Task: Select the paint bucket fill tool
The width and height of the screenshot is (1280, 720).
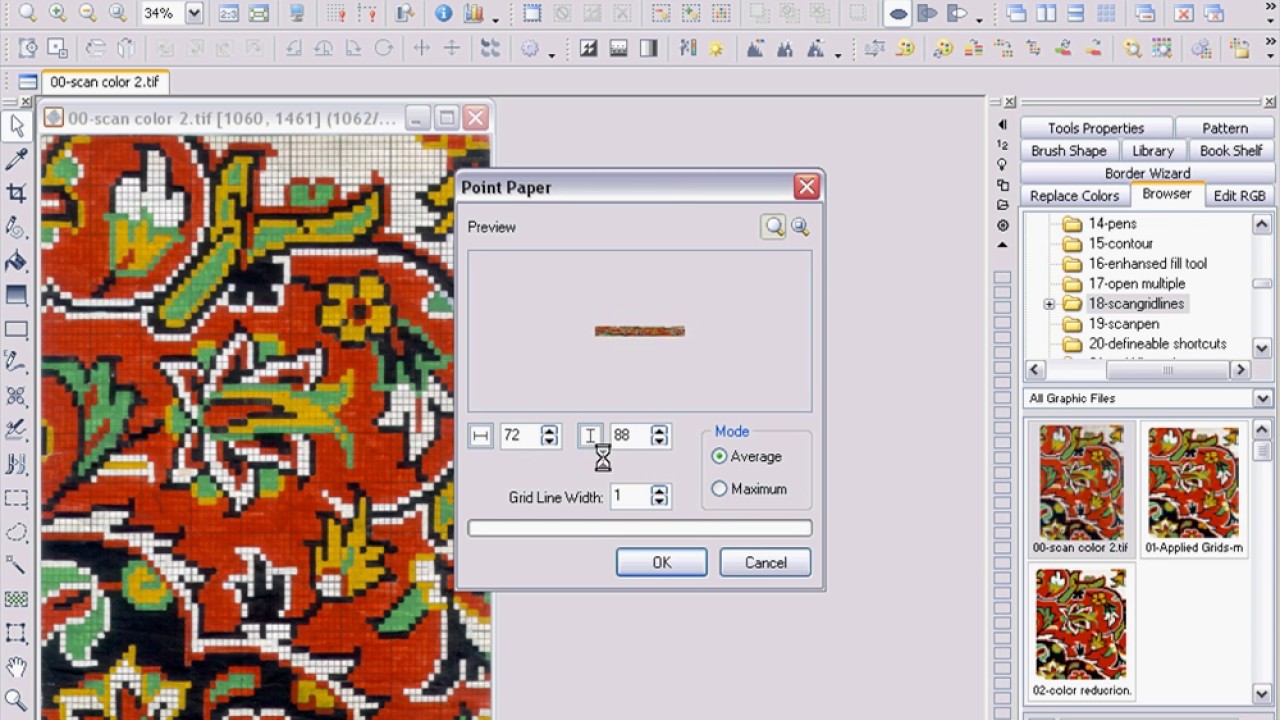Action: click(16, 261)
